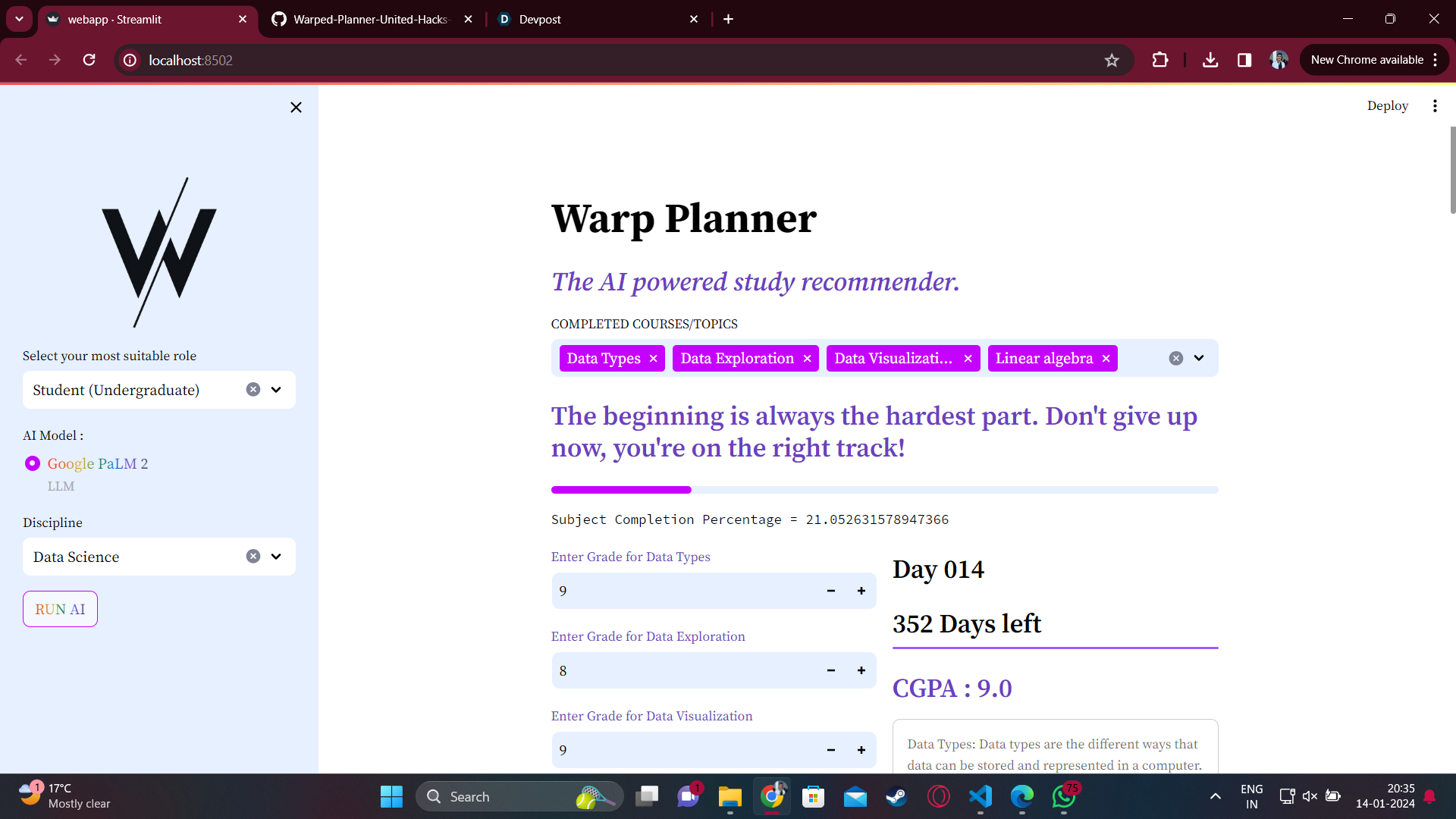
Task: Bookmark this page with the star icon
Action: pyautogui.click(x=1111, y=61)
